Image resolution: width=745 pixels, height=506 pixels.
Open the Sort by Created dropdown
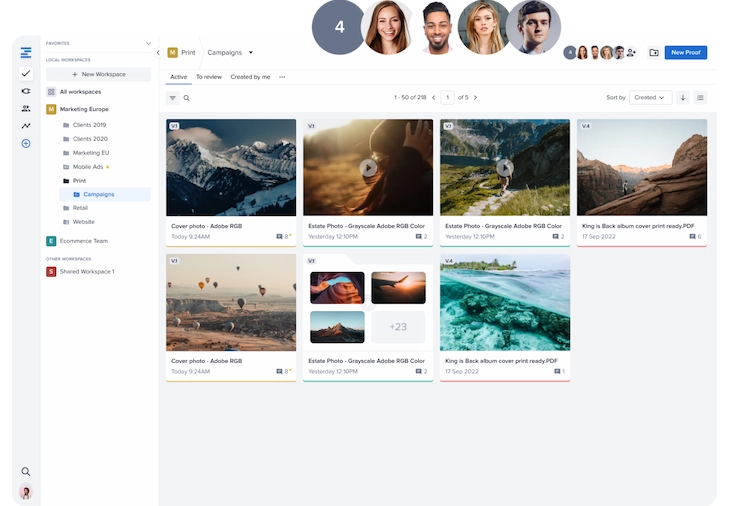point(650,97)
